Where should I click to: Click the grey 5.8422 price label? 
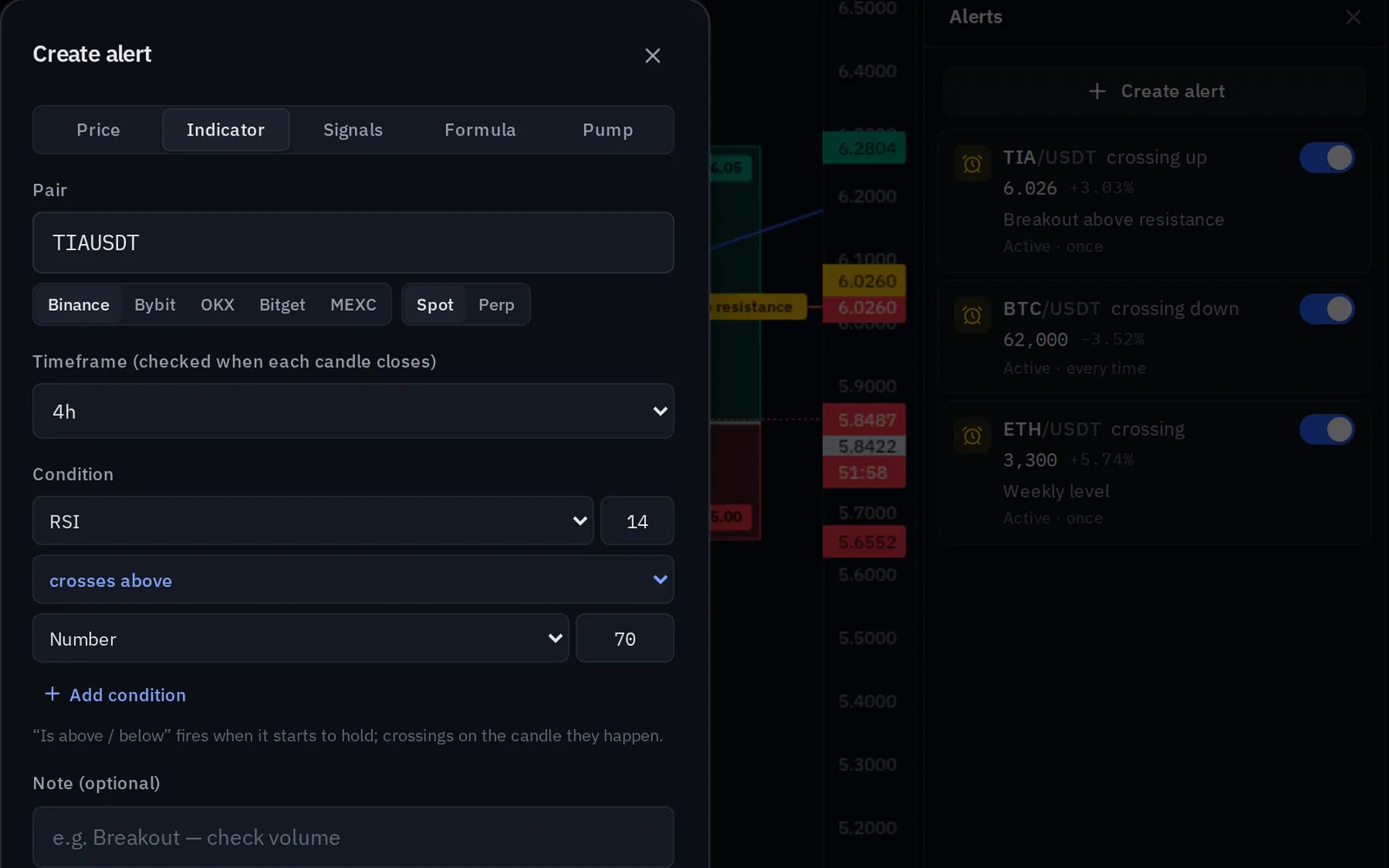click(865, 446)
